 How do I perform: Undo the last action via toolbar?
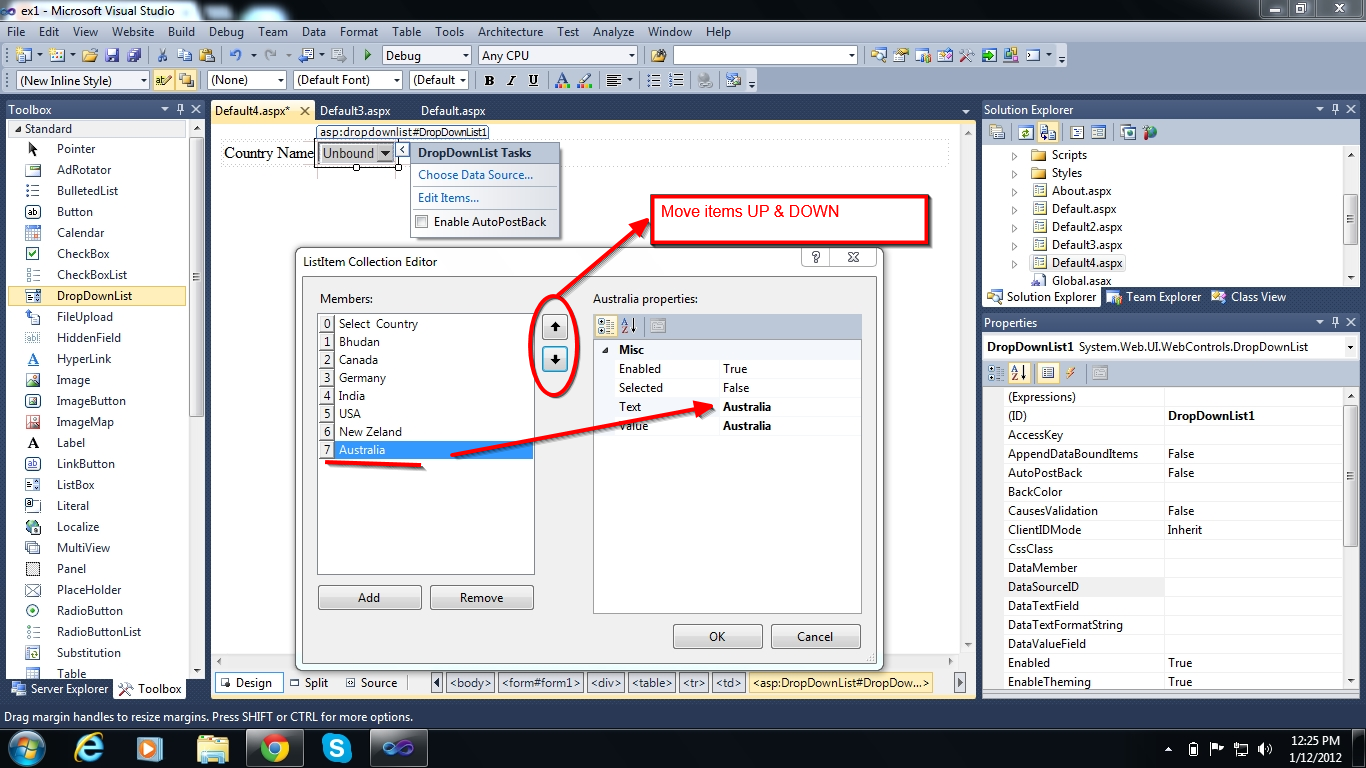click(x=236, y=56)
